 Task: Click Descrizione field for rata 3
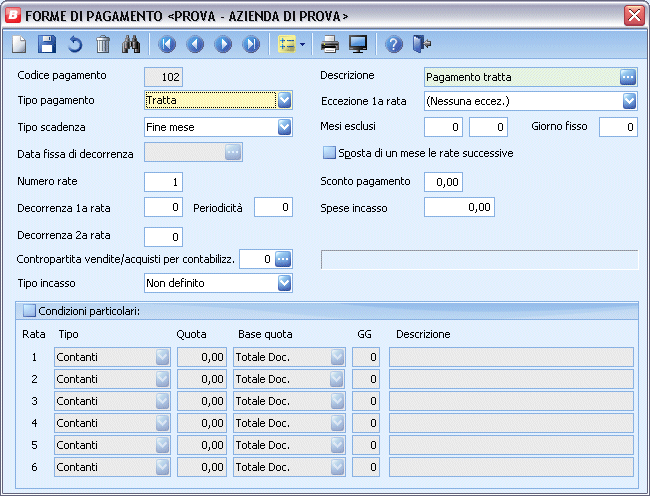[512, 401]
